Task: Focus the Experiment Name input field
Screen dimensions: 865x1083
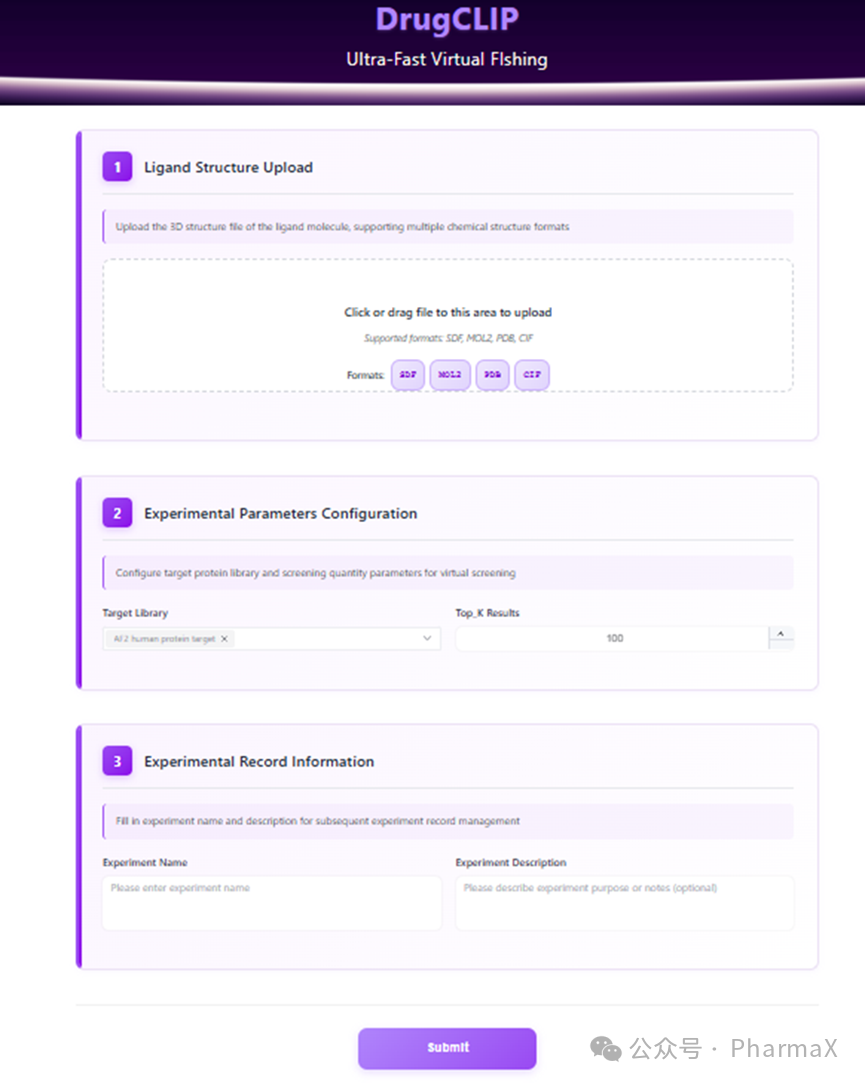Action: (271, 902)
